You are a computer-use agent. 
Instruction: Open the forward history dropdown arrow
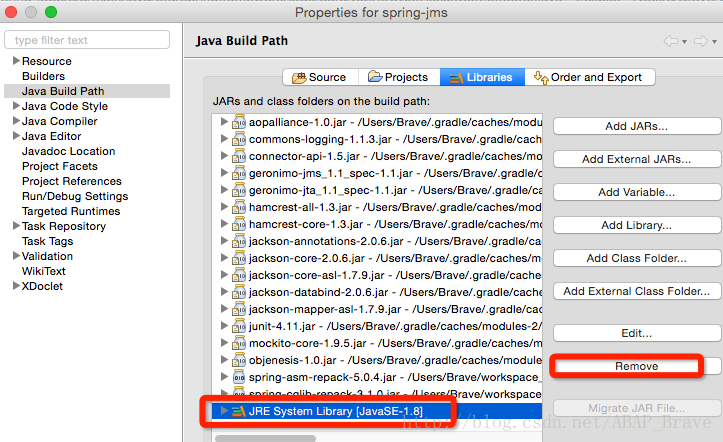coord(714,42)
